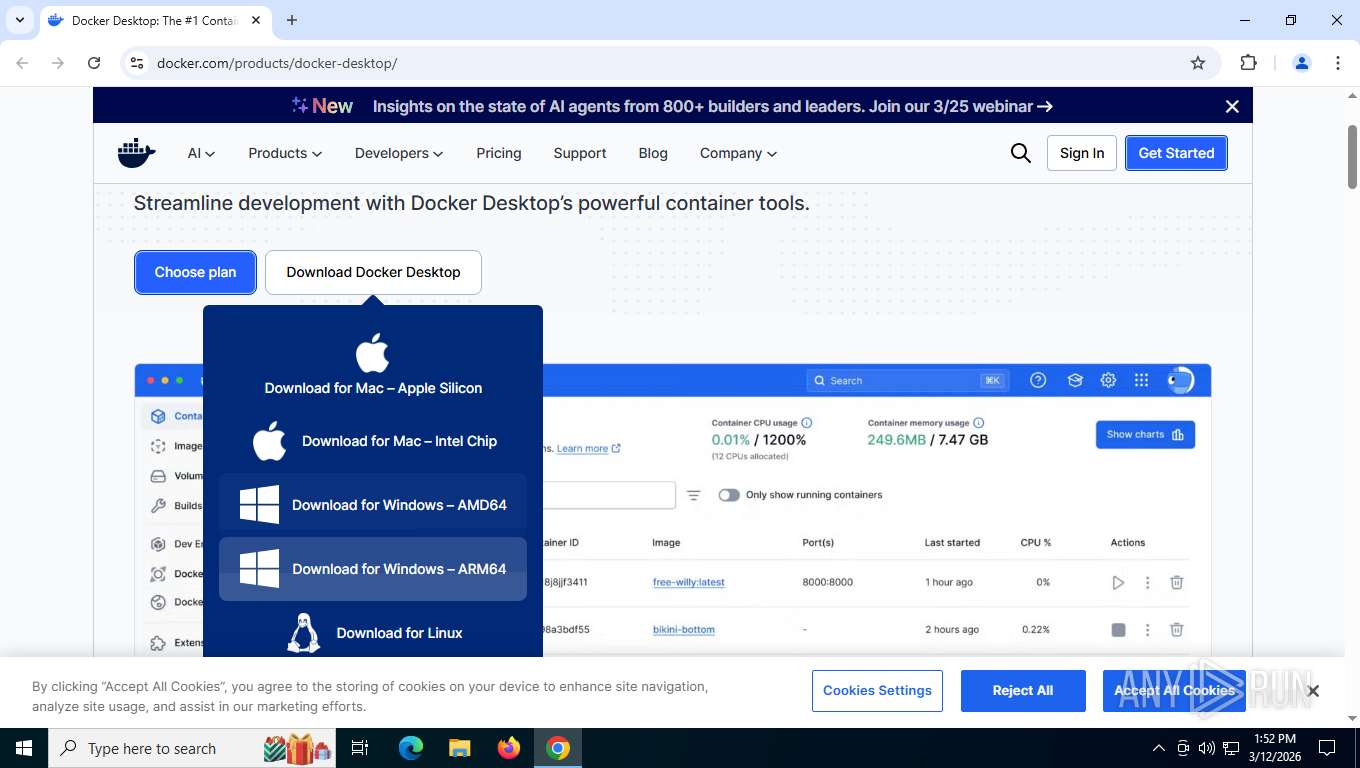This screenshot has height=768, width=1360.
Task: Expand the Products navigation menu
Action: pos(285,153)
